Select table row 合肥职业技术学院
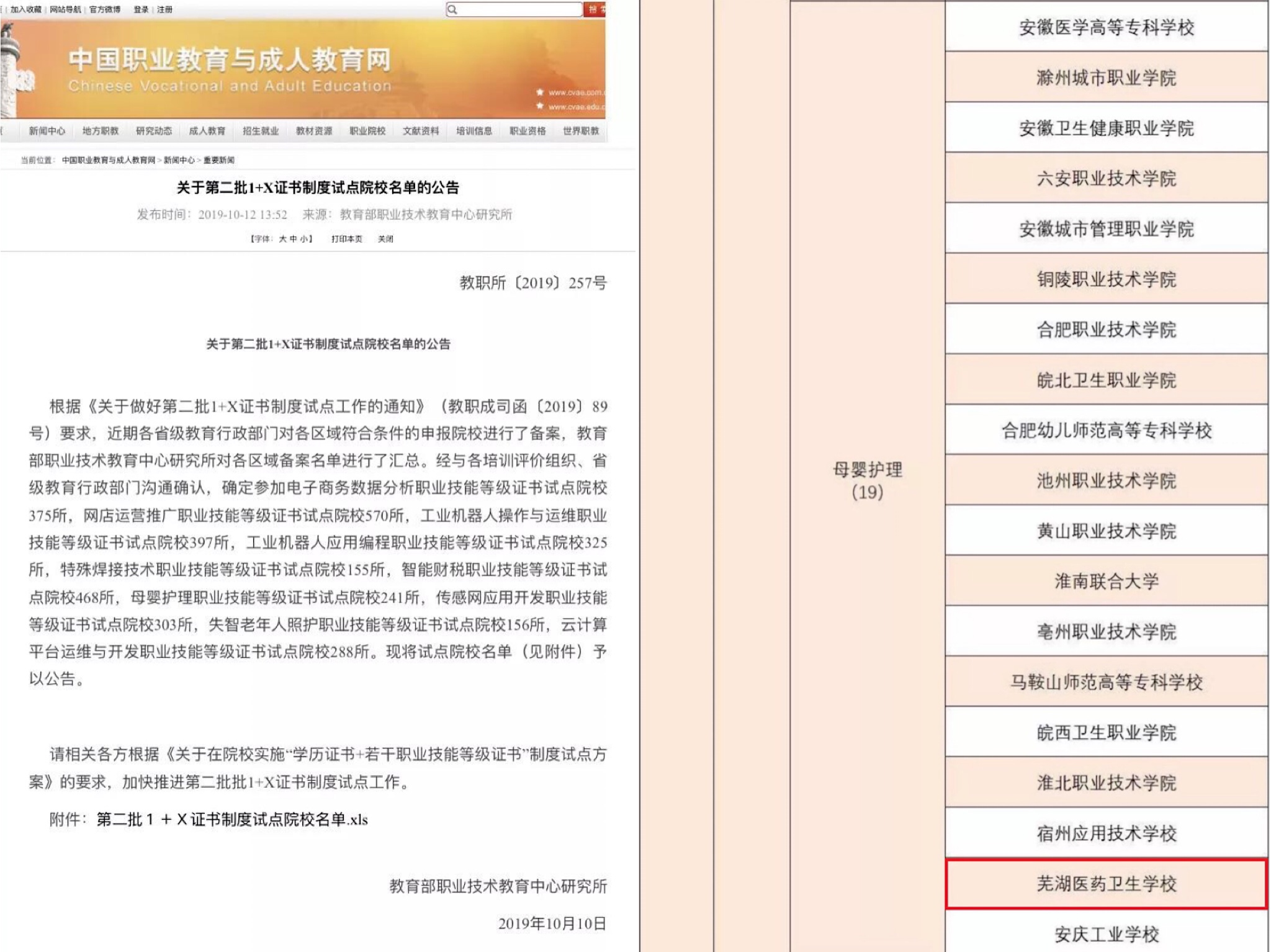 click(1107, 330)
